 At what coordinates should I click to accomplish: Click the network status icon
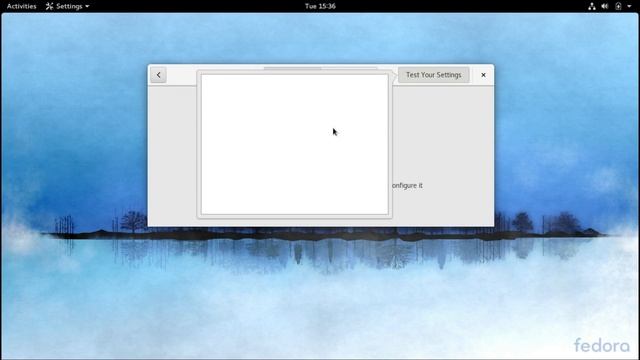[x=591, y=6]
